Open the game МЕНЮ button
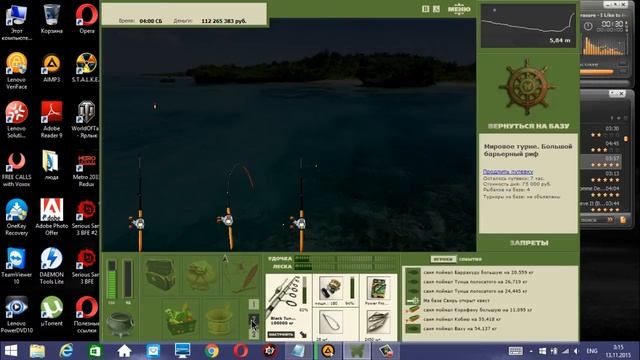The height and width of the screenshot is (360, 640). coord(459,9)
